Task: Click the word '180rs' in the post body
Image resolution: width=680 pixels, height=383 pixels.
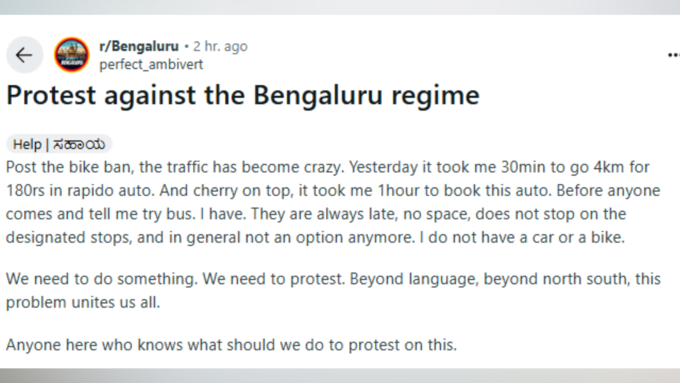Action: pyautogui.click(x=25, y=190)
